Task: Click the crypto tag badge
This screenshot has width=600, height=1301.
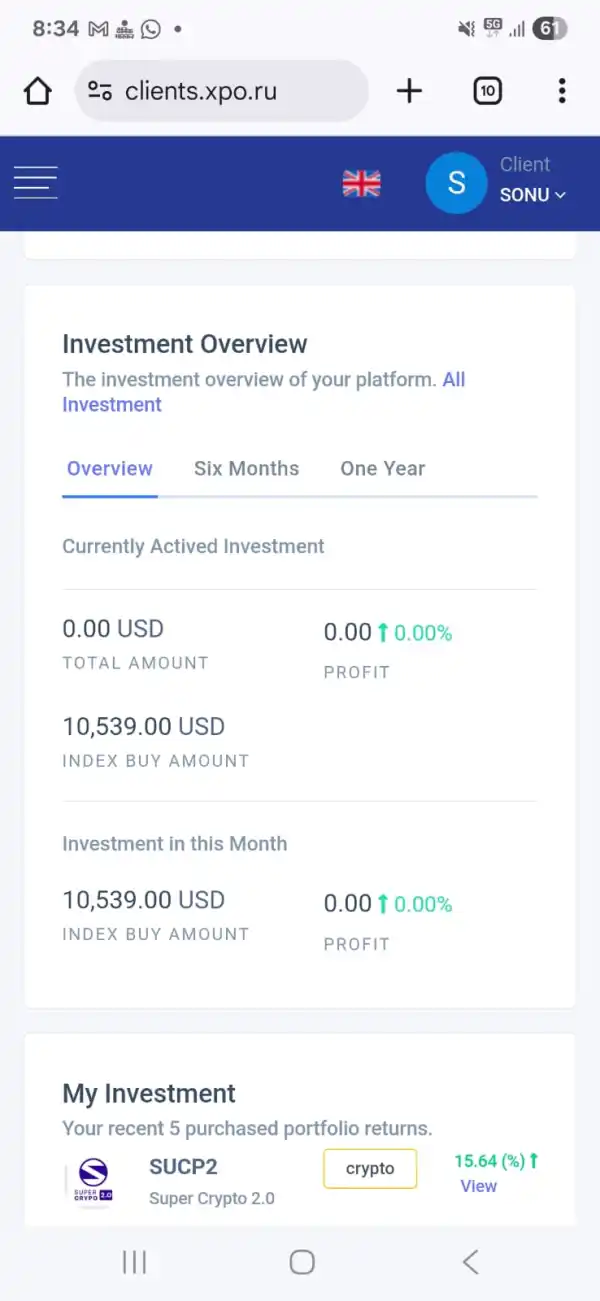Action: pyautogui.click(x=370, y=1168)
